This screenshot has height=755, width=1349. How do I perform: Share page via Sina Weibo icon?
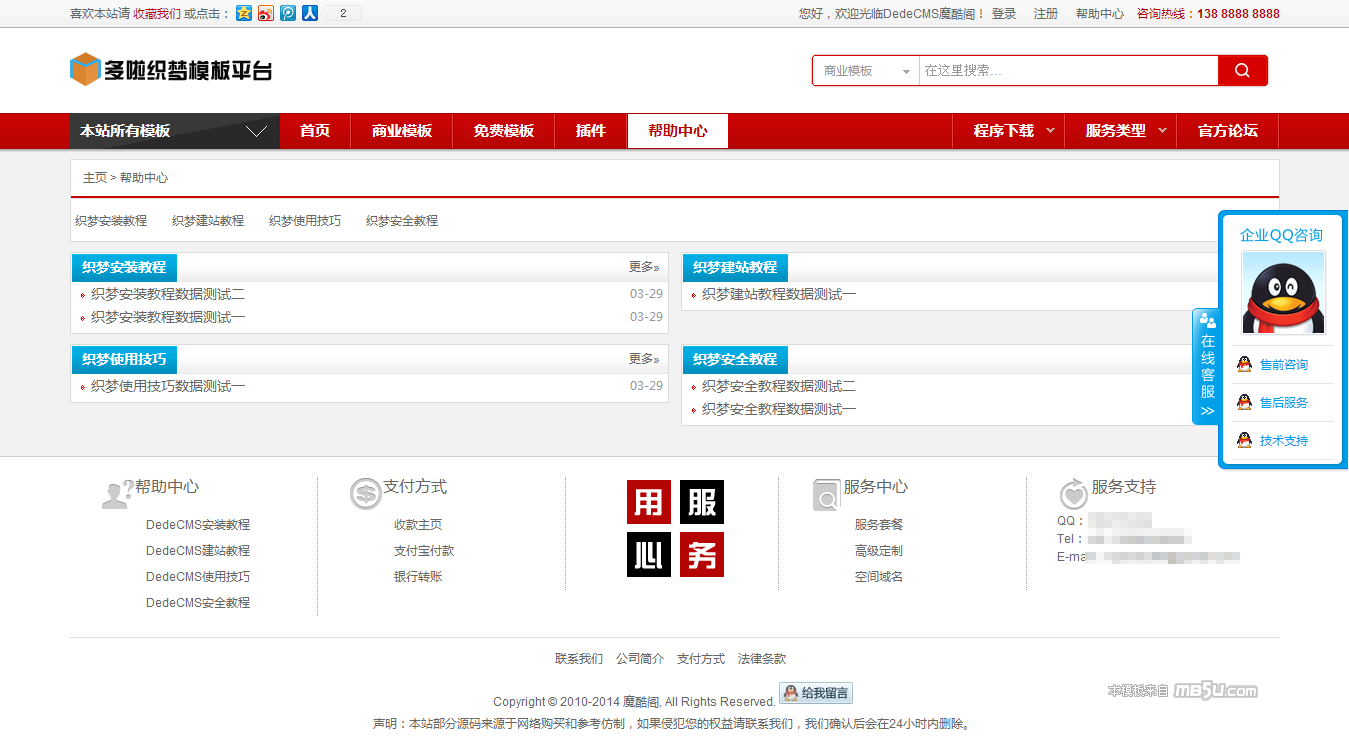point(266,14)
